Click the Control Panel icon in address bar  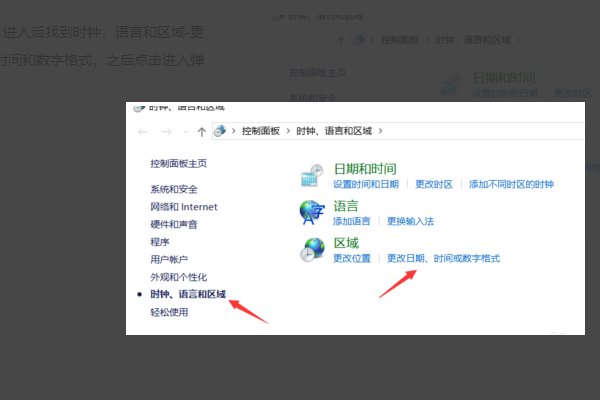click(220, 131)
